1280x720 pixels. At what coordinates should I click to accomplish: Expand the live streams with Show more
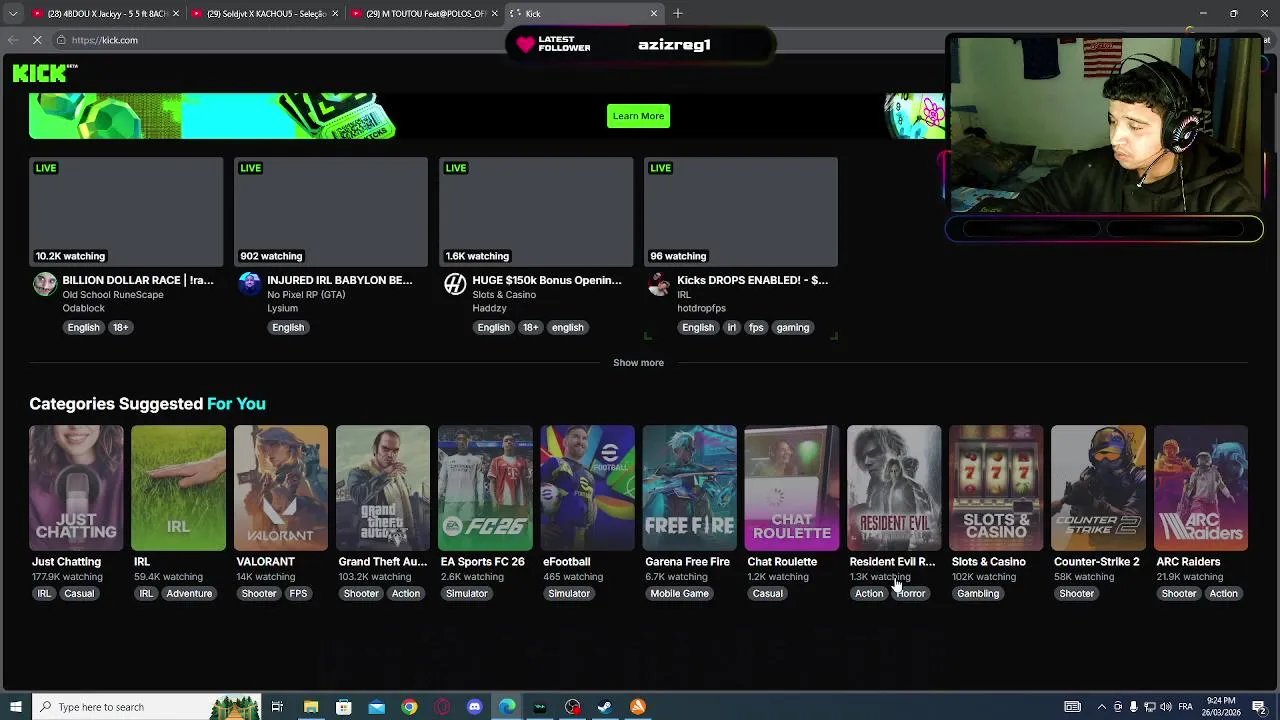(638, 363)
